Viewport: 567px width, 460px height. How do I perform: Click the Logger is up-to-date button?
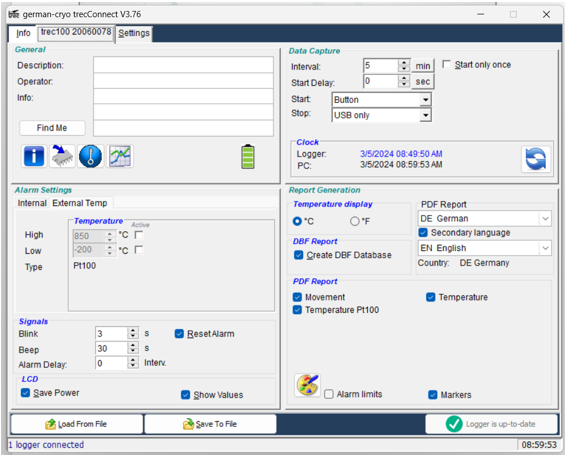tap(491, 424)
